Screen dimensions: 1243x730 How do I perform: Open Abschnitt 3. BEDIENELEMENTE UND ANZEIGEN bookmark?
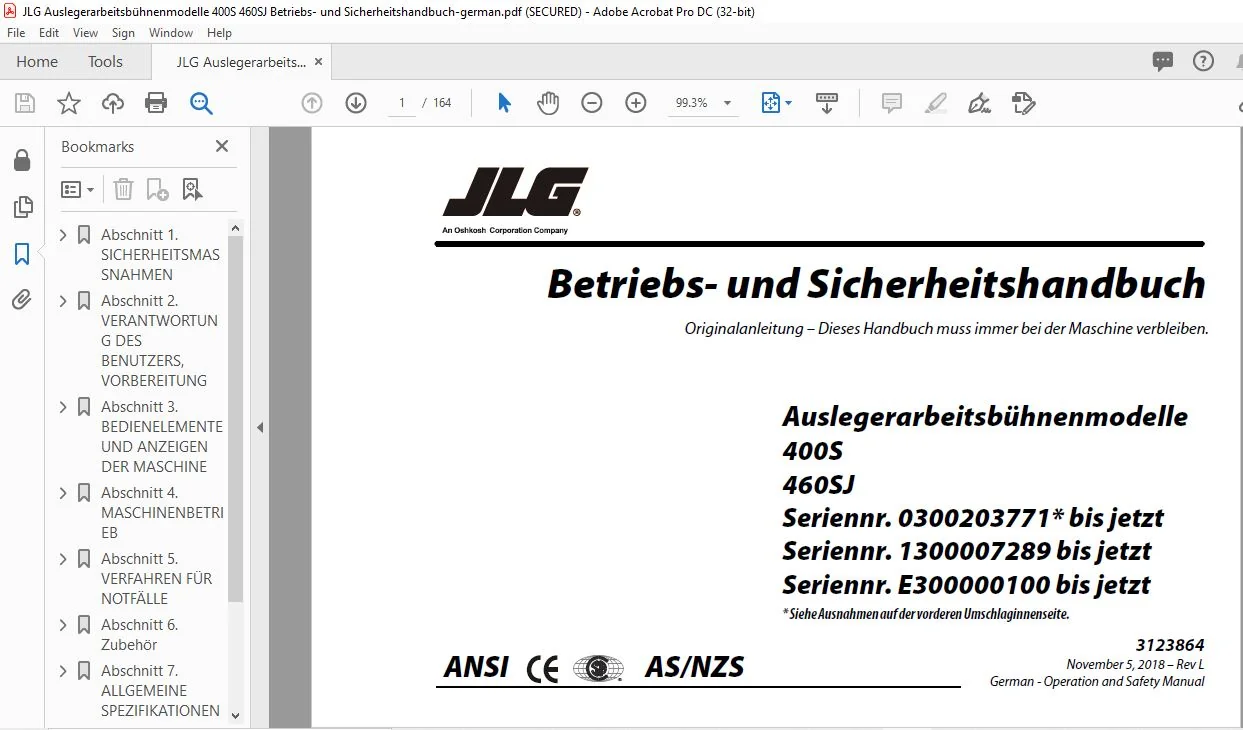click(162, 437)
